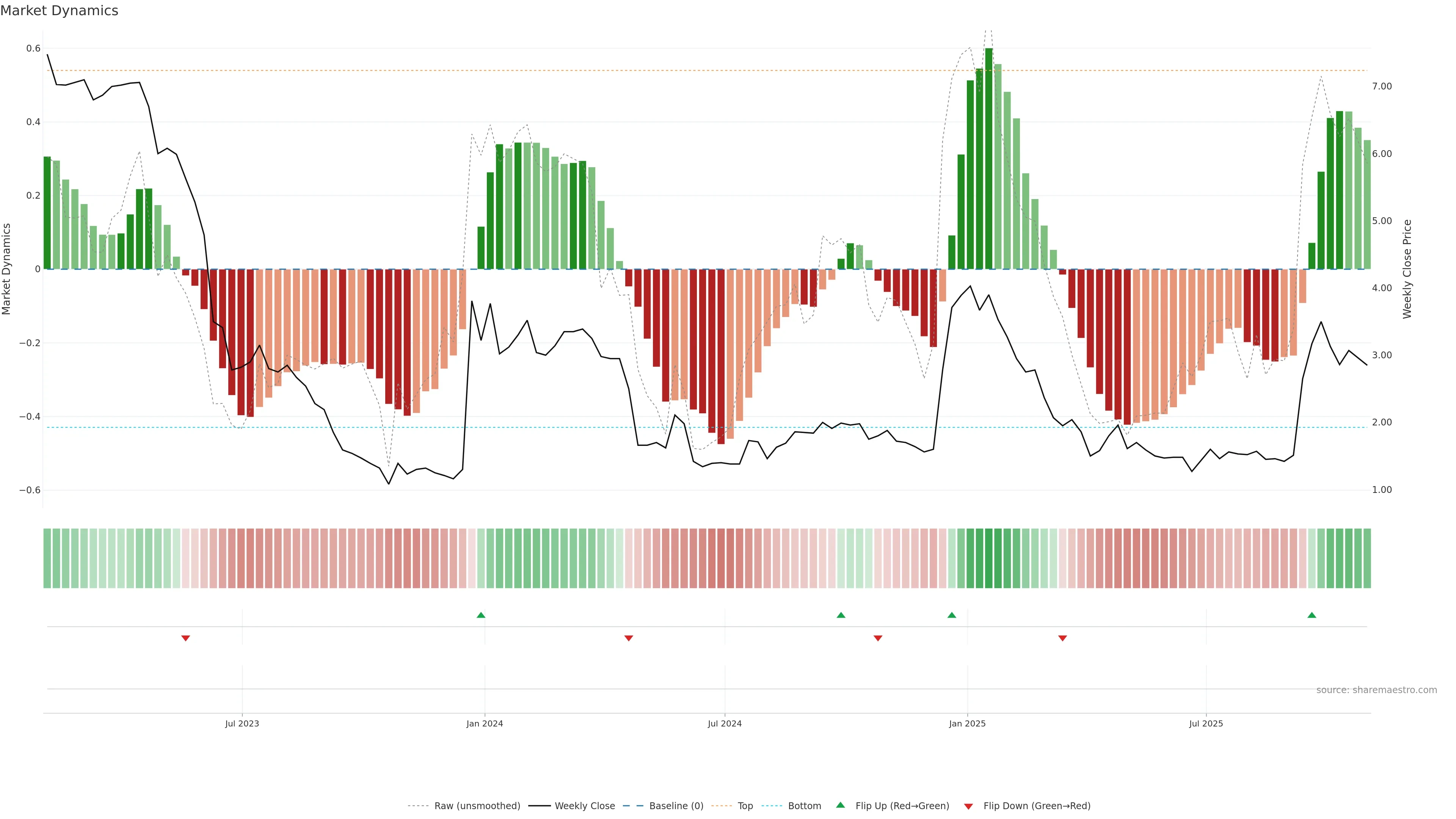
Task: Click the tallest dark green bar near 0.6
Action: (x=988, y=158)
